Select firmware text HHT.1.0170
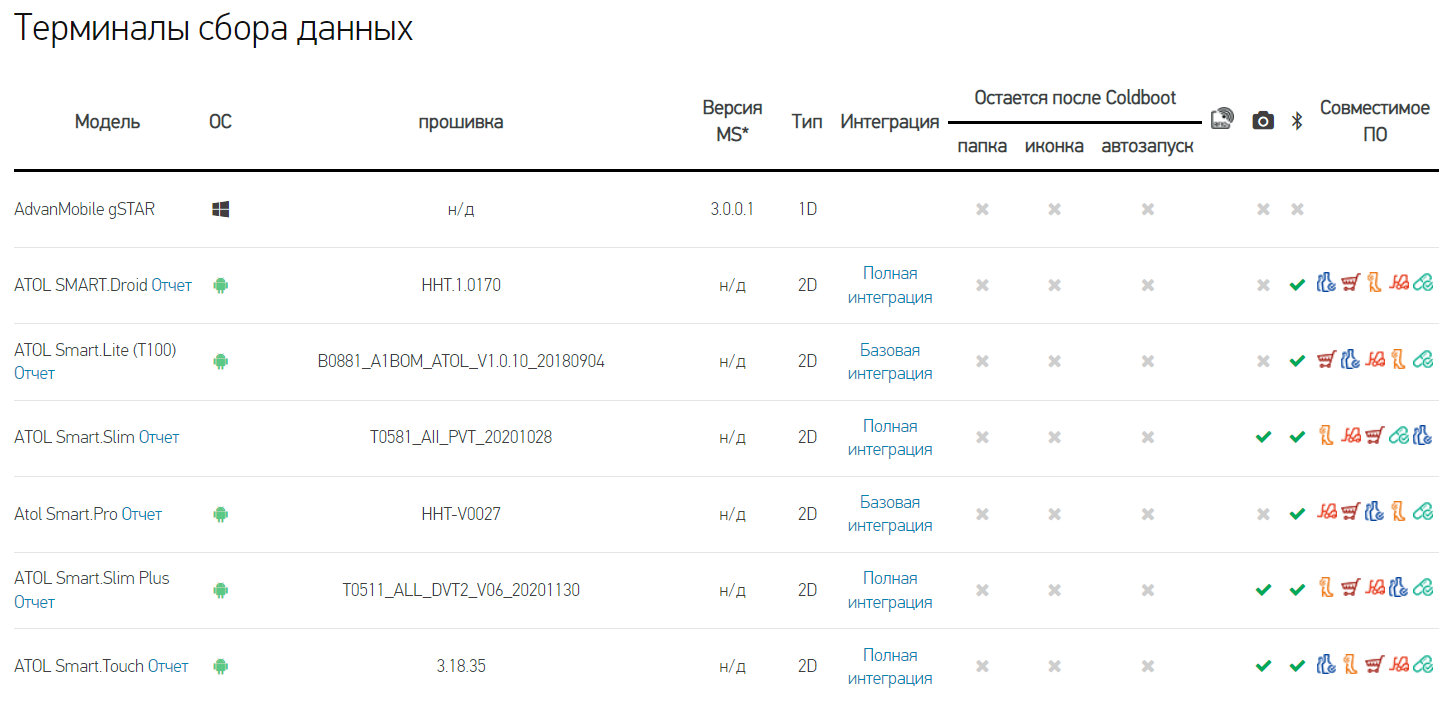This screenshot has height=705, width=1451. [461, 285]
